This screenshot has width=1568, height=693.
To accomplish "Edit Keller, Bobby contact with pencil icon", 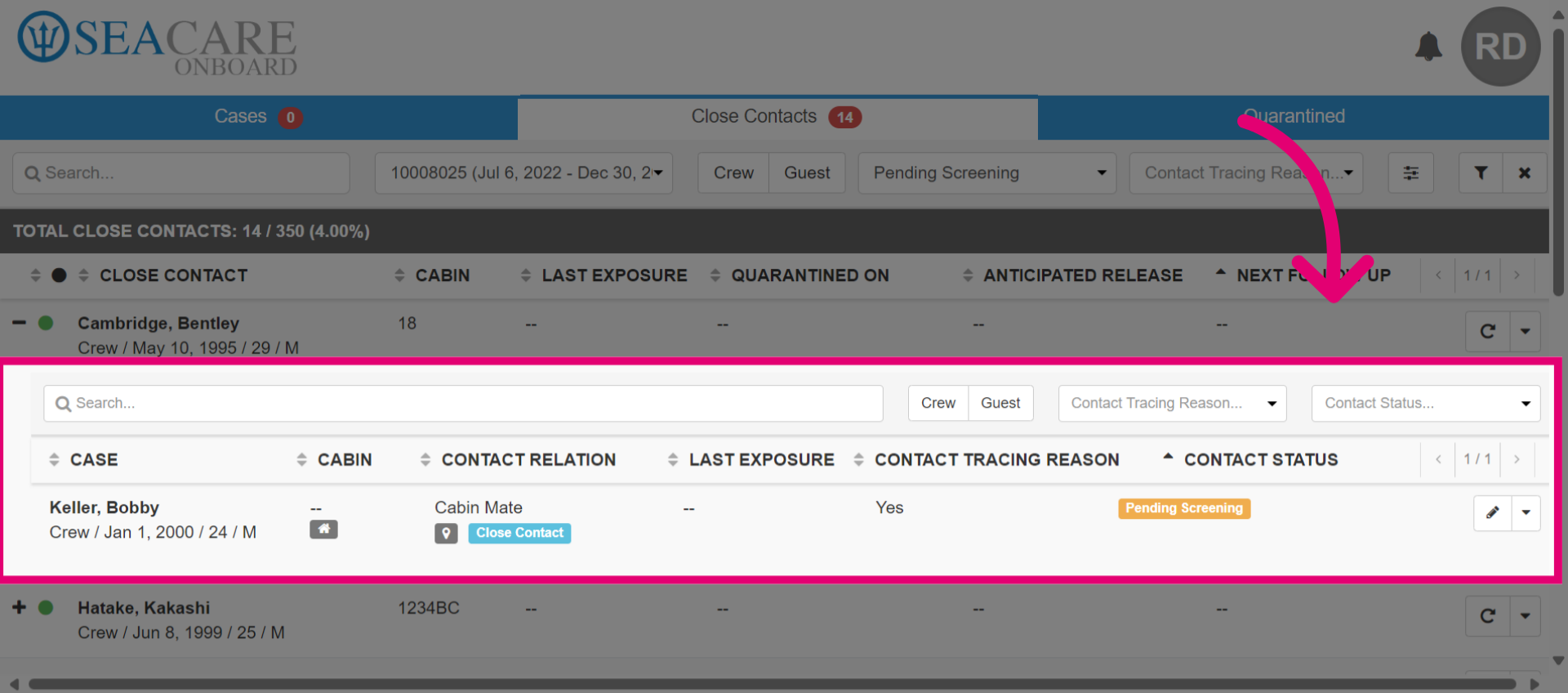I will [1493, 512].
